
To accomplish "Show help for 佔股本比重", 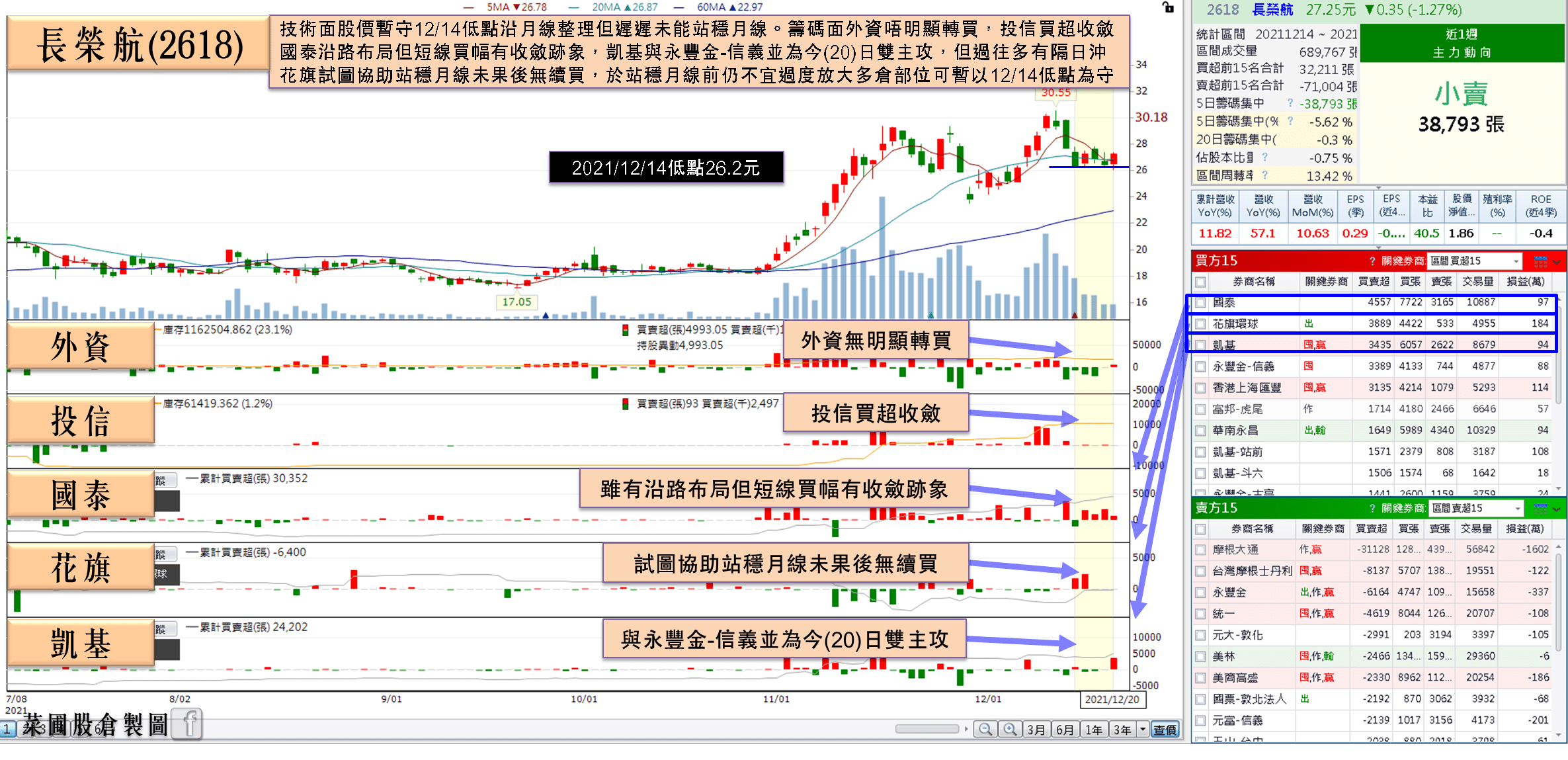I will [x=1265, y=157].
